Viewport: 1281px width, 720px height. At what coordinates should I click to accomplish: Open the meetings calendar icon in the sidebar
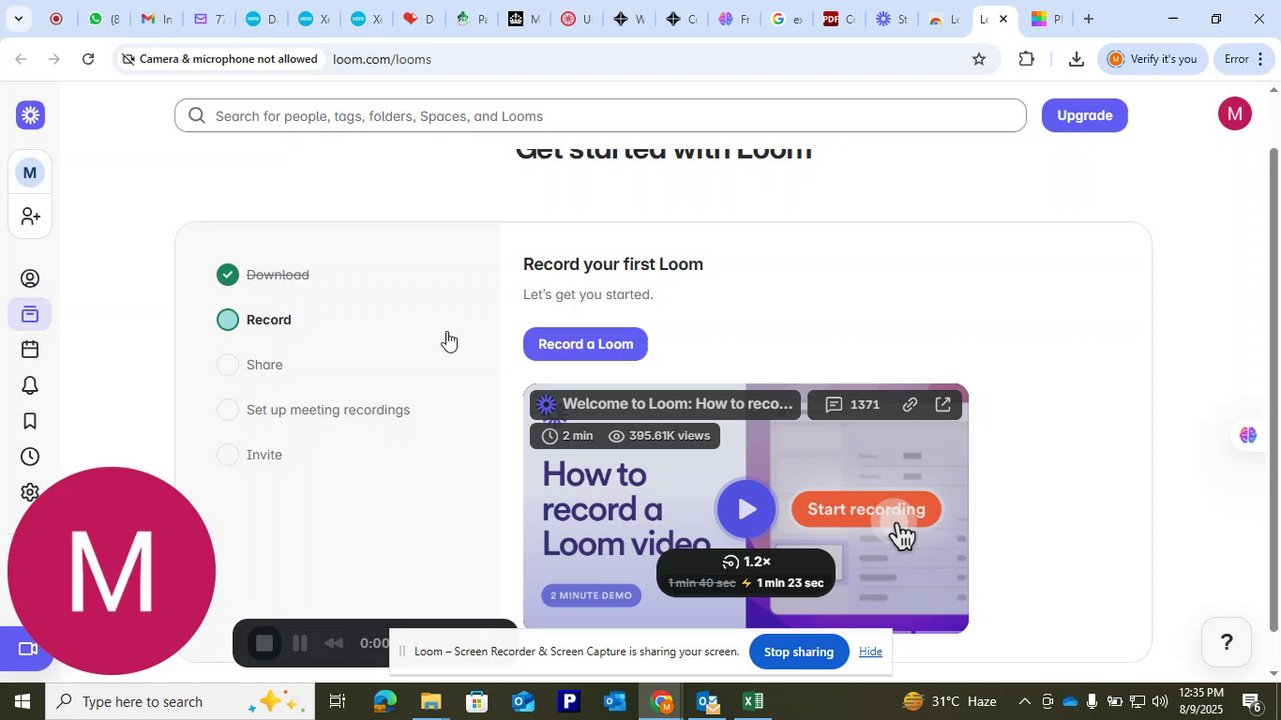pyautogui.click(x=30, y=349)
